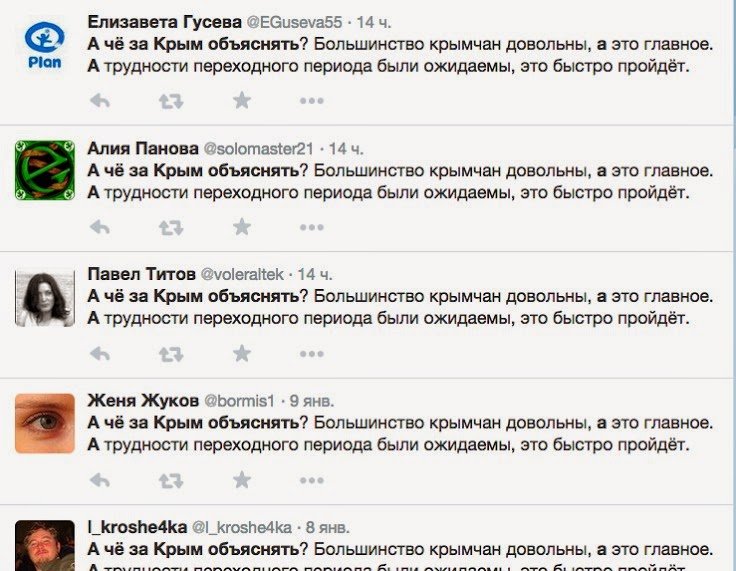Reply to Алия Панова's tweet
The image size is (736, 571).
point(99,228)
